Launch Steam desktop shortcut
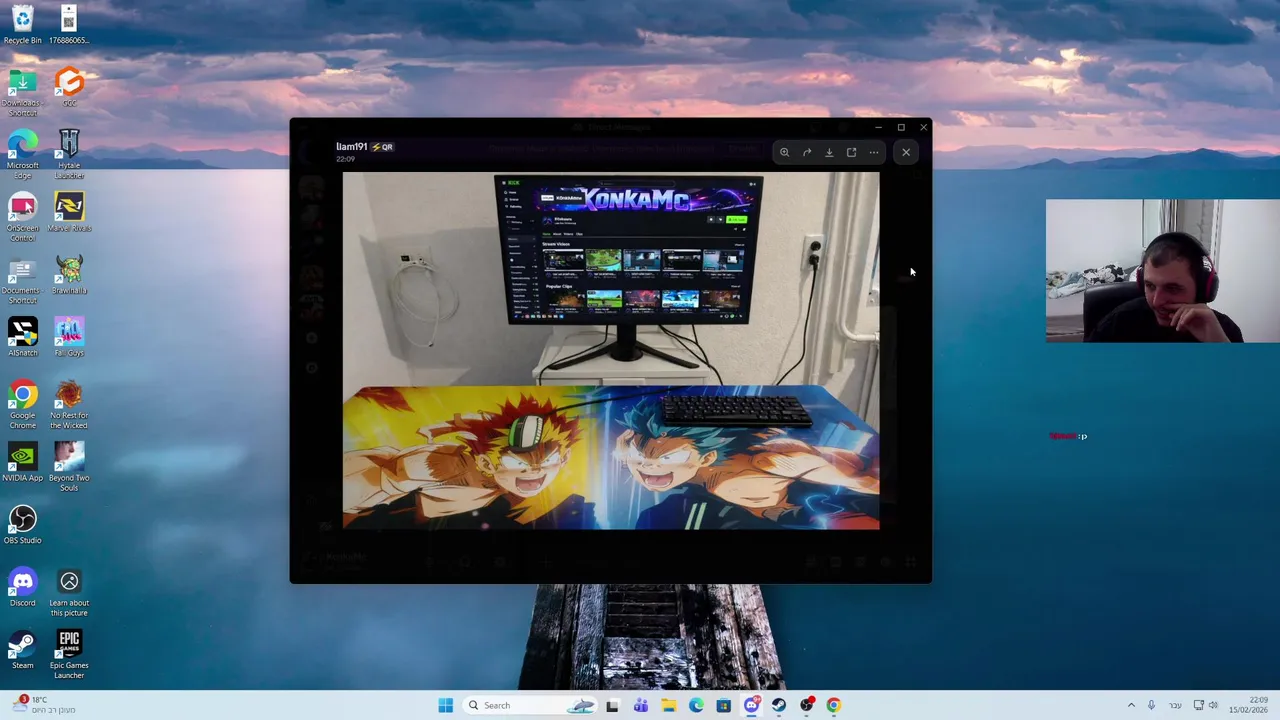The height and width of the screenshot is (720, 1280). point(22,649)
